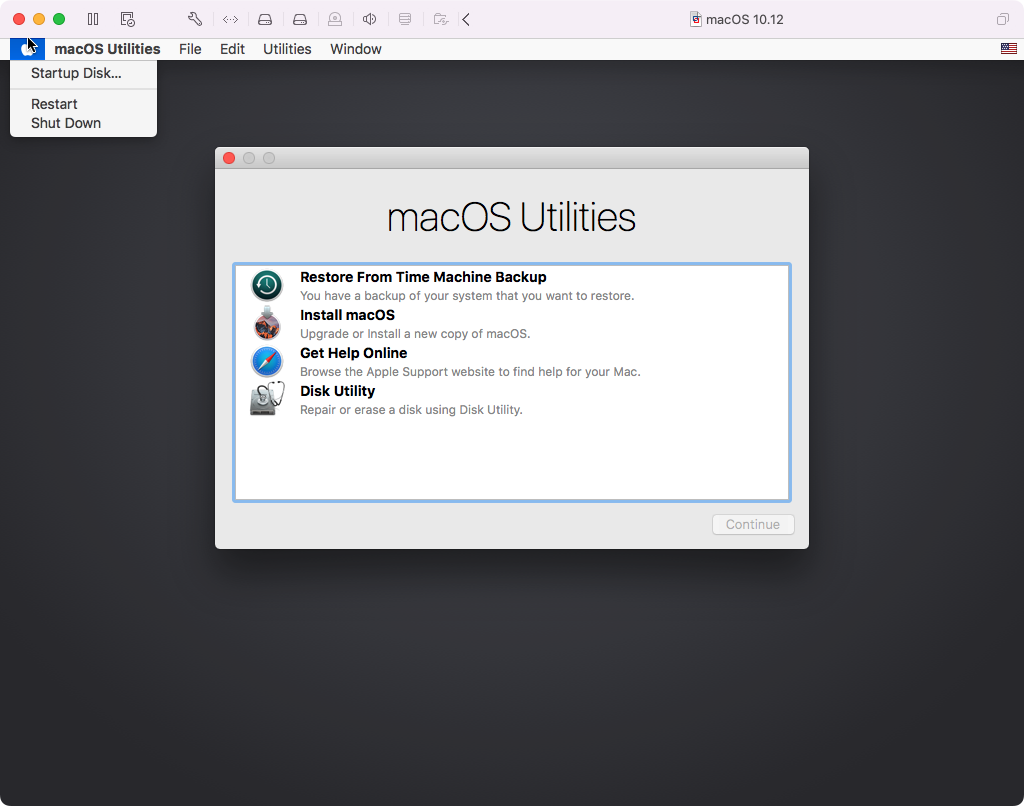Pause the virtual machine from the toolbar
1024x806 pixels.
(93, 20)
